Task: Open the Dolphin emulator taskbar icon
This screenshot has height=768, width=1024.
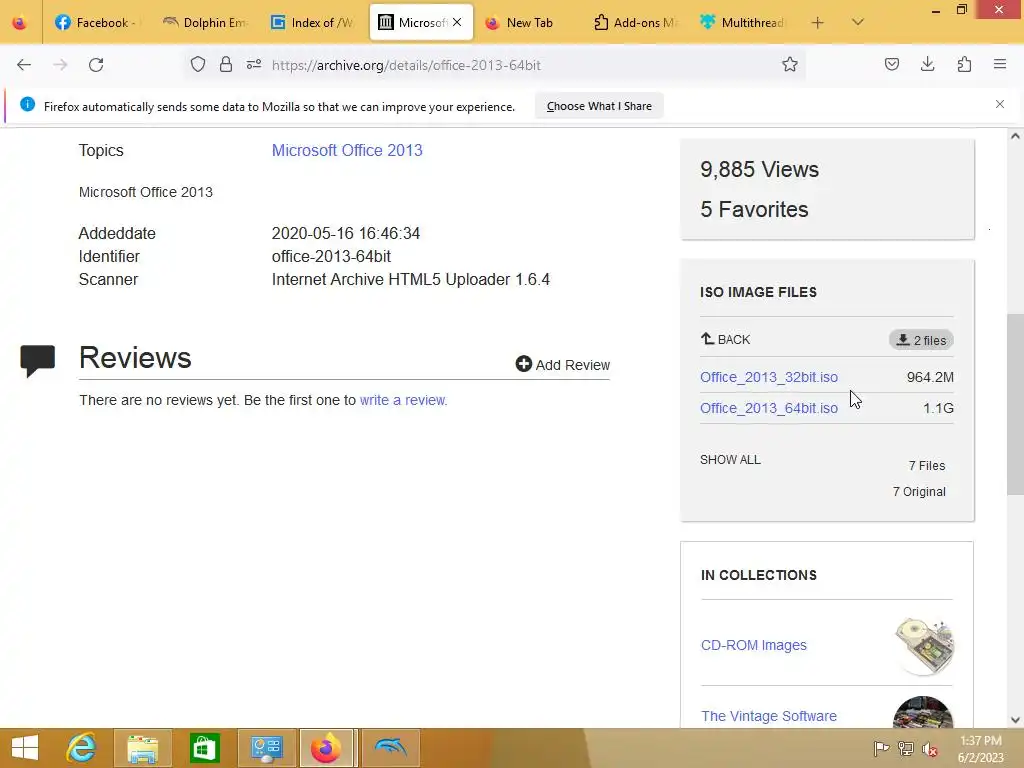Action: [x=391, y=748]
